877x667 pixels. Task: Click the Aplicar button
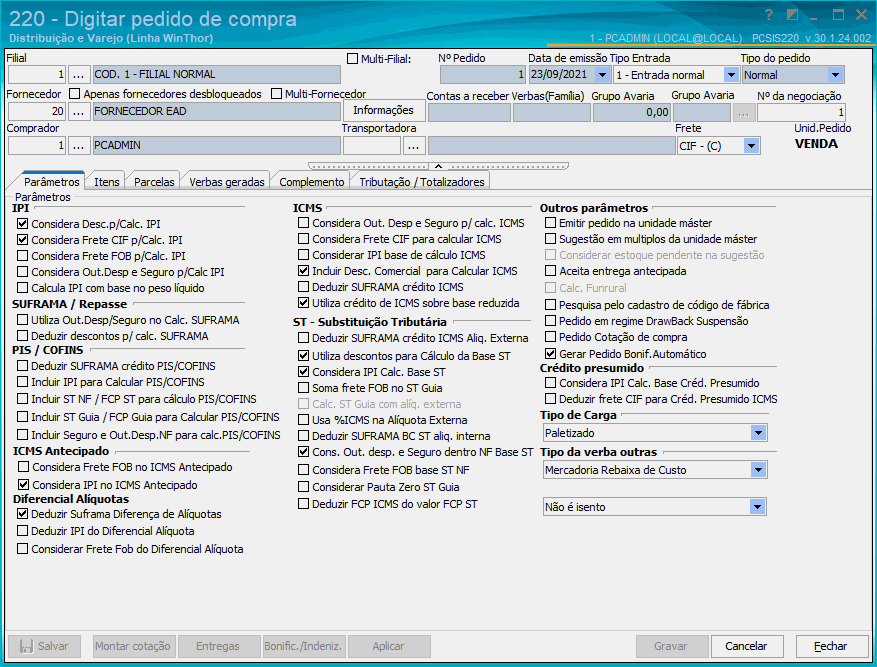388,646
